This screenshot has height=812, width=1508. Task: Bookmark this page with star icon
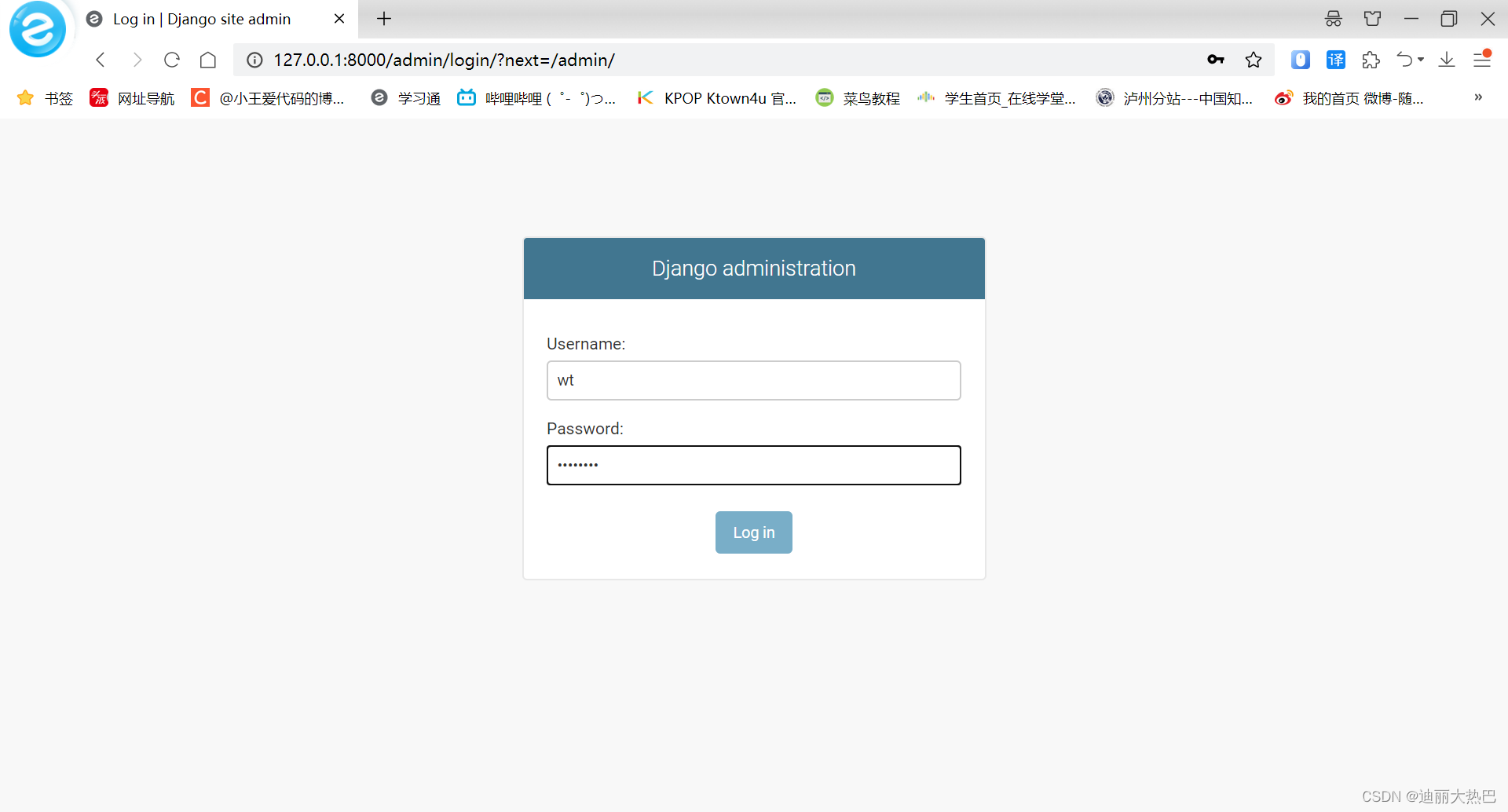point(1254,60)
